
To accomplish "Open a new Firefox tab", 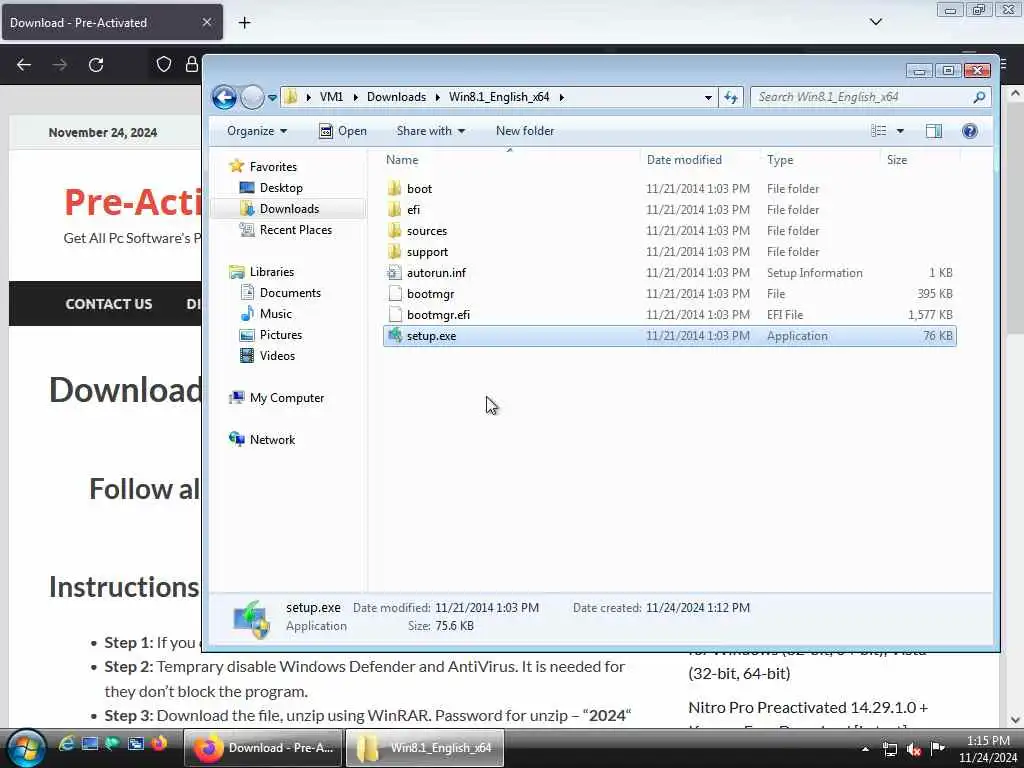I will click(x=244, y=23).
